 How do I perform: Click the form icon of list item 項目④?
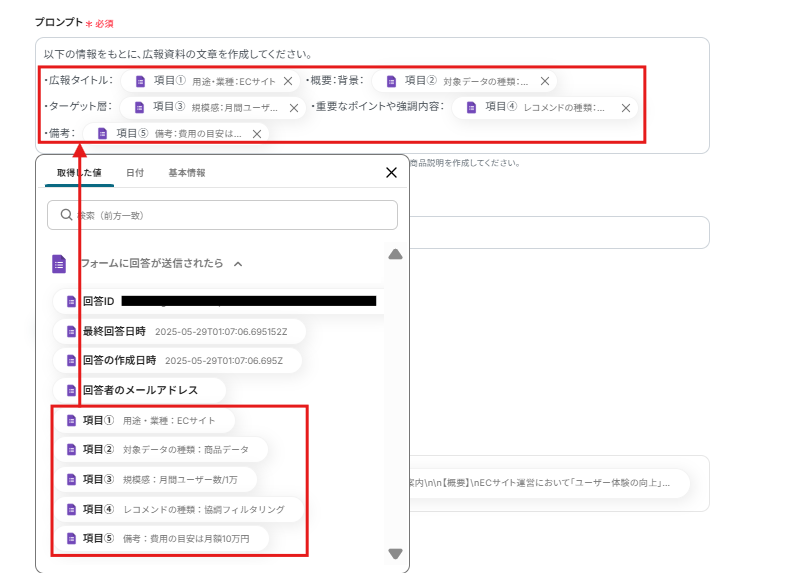click(71, 509)
